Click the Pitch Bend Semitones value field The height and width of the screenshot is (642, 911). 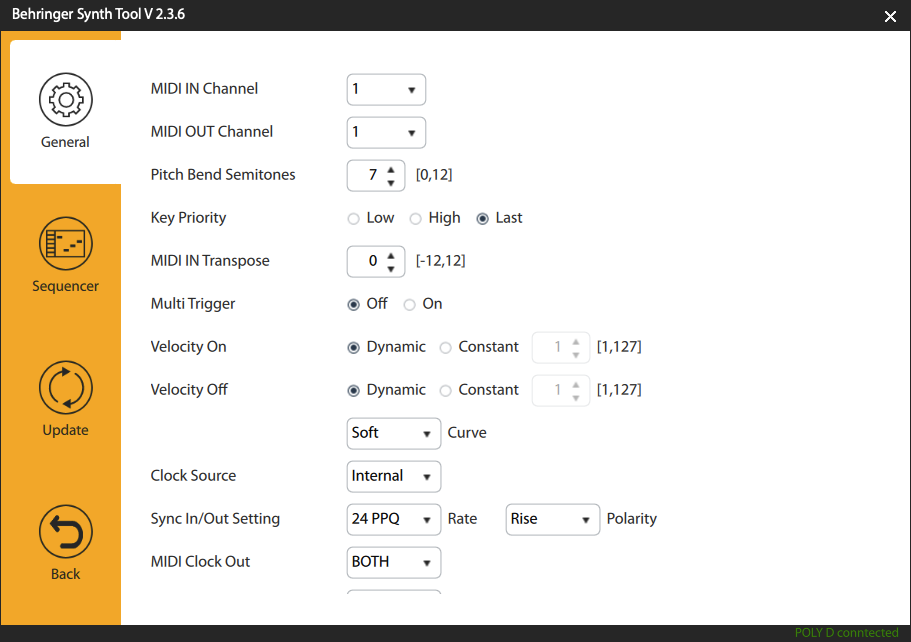click(x=376, y=175)
